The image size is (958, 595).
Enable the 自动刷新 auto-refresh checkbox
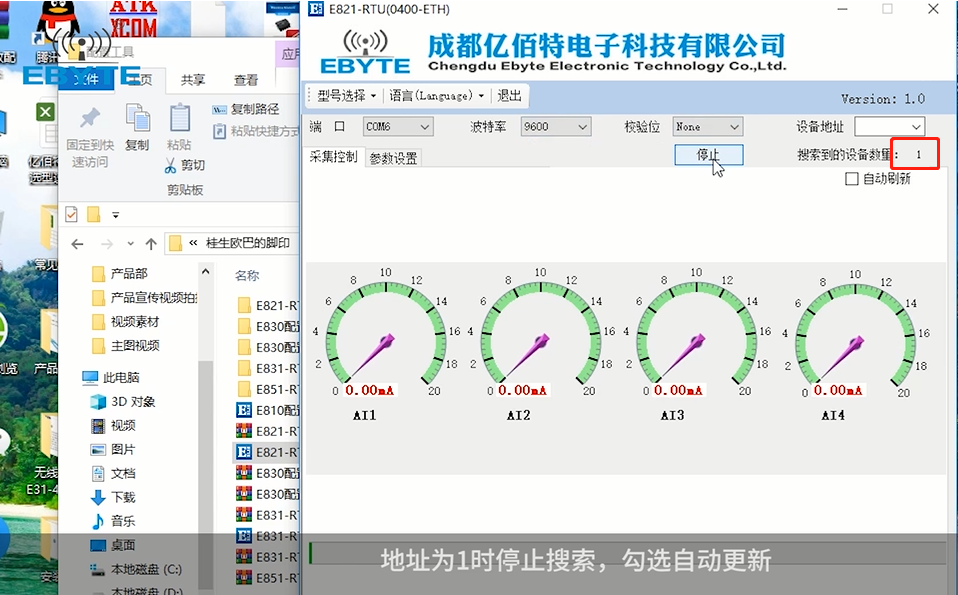click(x=852, y=178)
